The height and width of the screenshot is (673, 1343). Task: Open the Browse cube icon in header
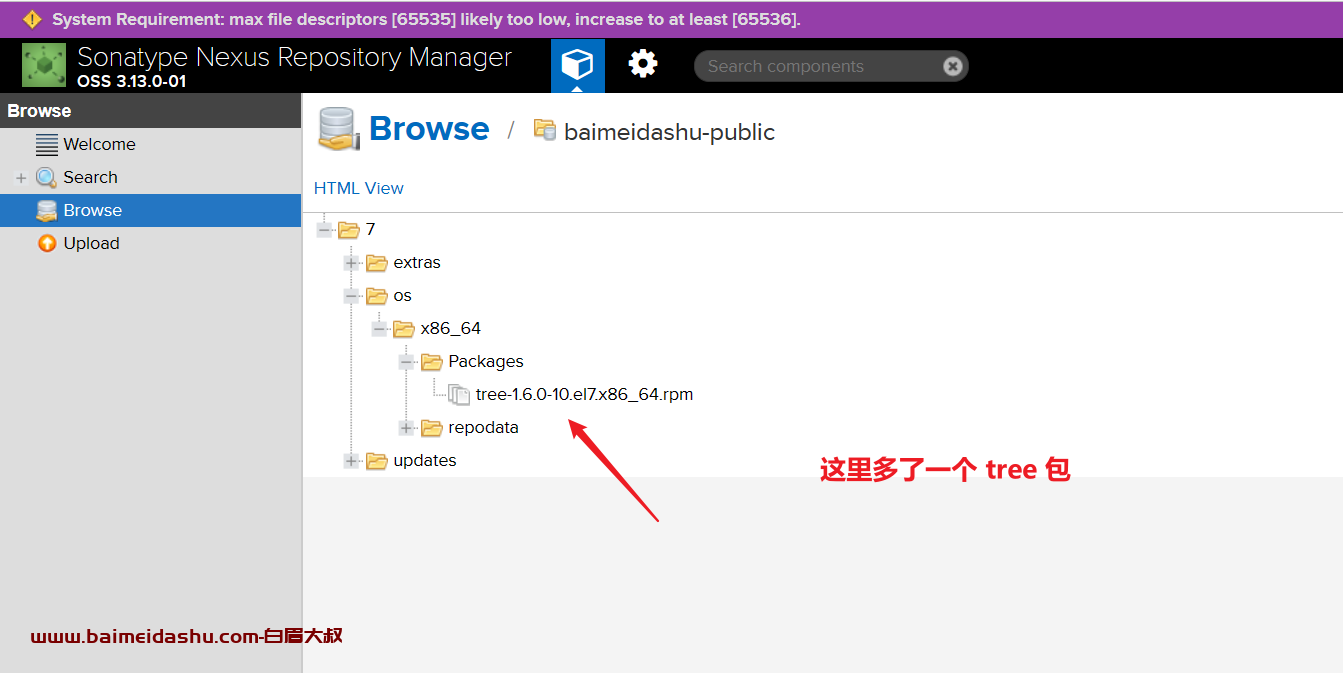point(577,66)
